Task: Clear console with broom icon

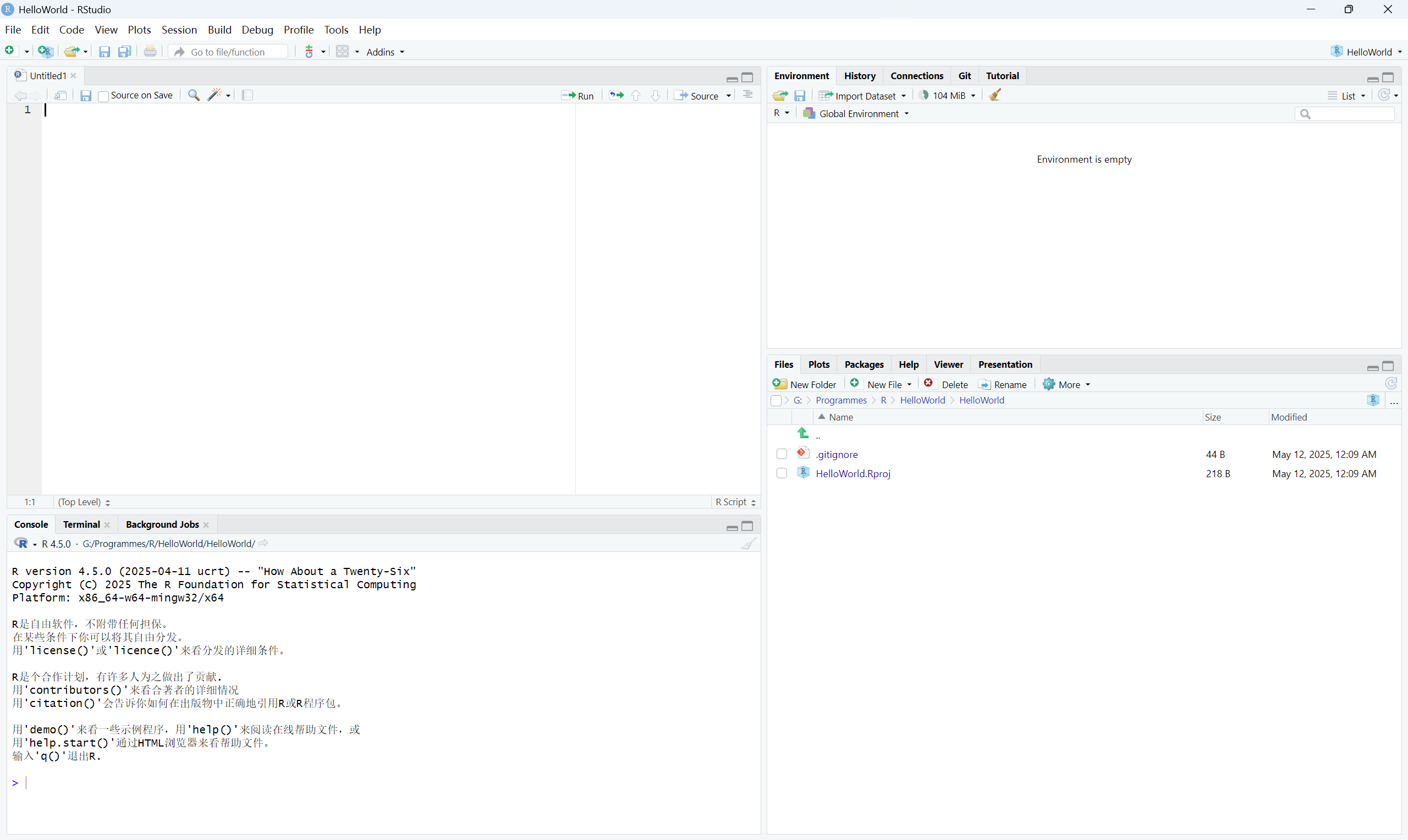Action: [x=749, y=543]
